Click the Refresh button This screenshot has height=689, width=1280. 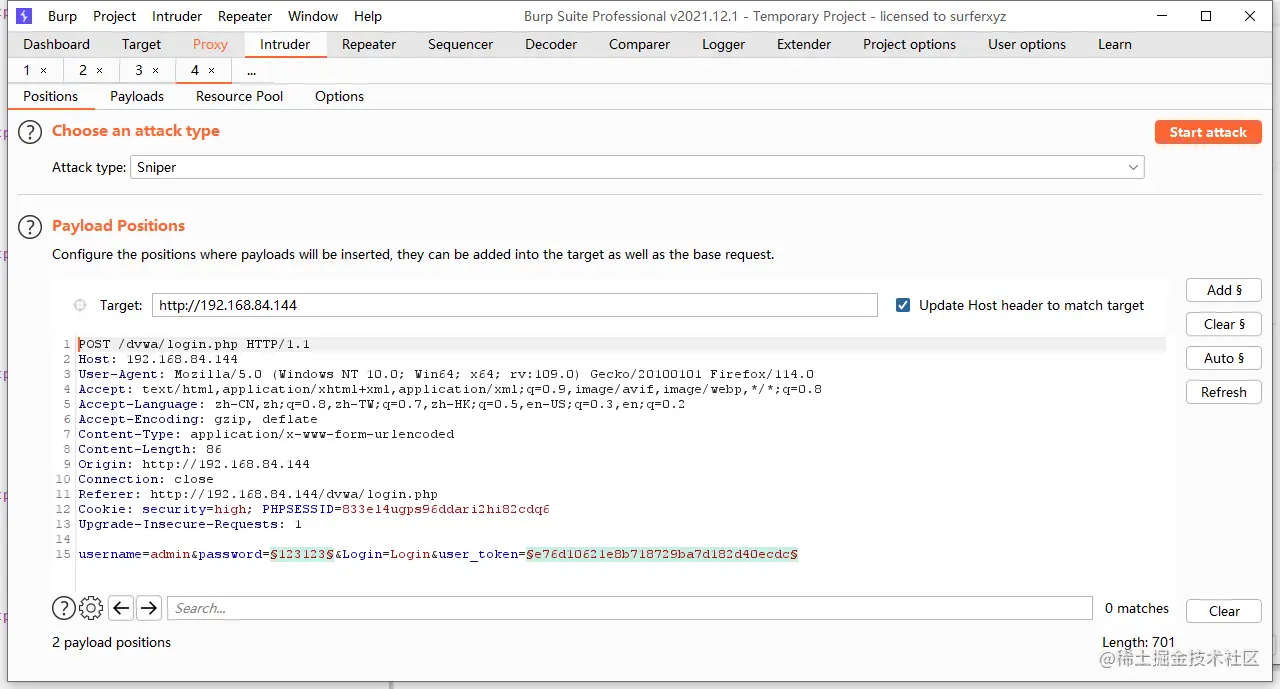point(1224,392)
